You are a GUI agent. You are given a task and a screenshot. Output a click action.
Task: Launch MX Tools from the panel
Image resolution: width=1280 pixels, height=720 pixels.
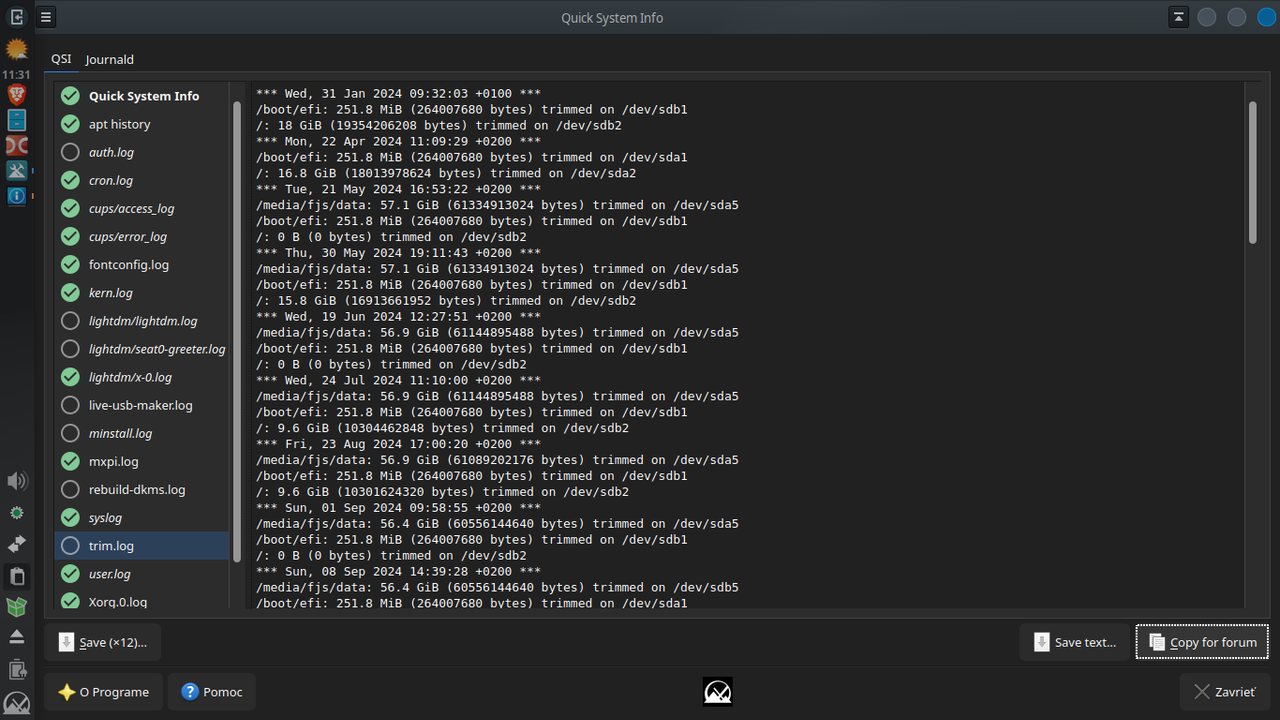coord(16,171)
